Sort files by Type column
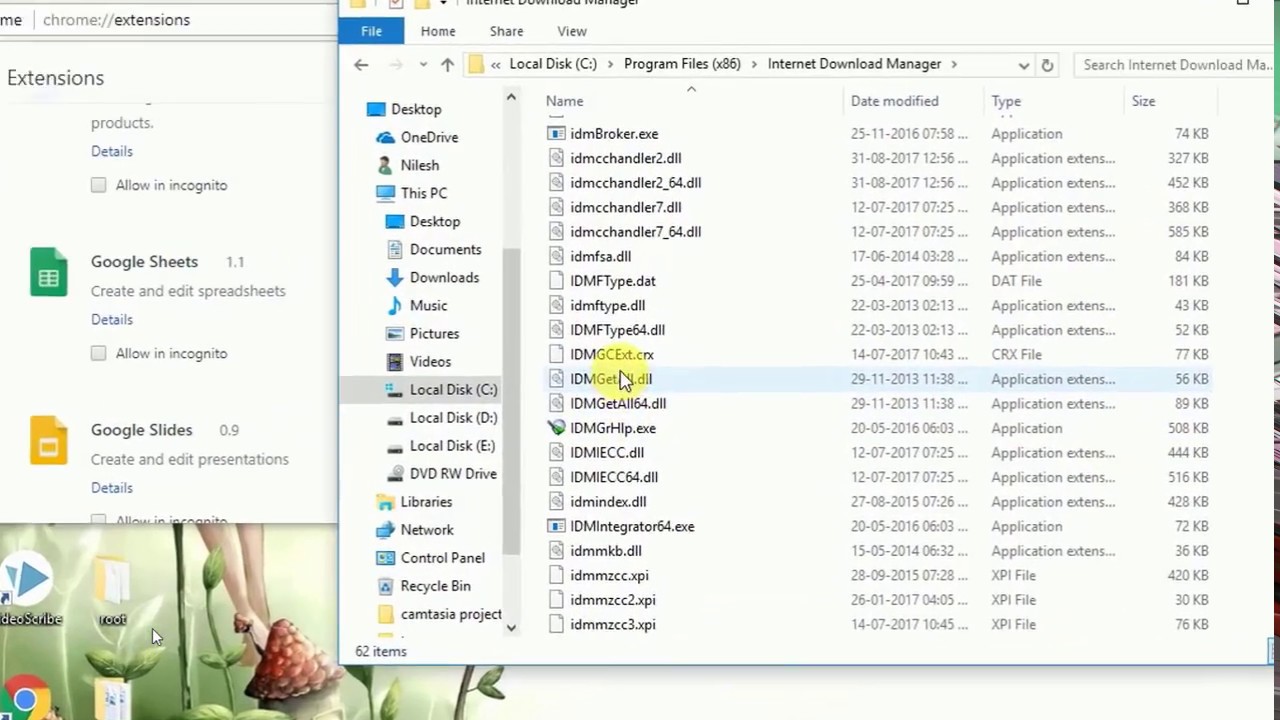Viewport: 1280px width, 720px height. pyautogui.click(x=1006, y=101)
